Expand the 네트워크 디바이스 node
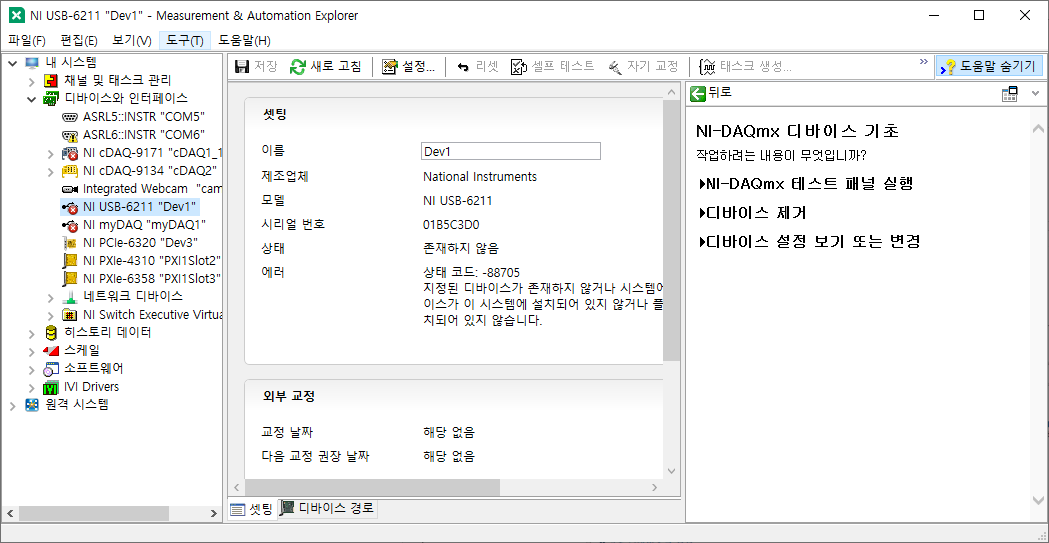1049x543 pixels. pos(50,297)
